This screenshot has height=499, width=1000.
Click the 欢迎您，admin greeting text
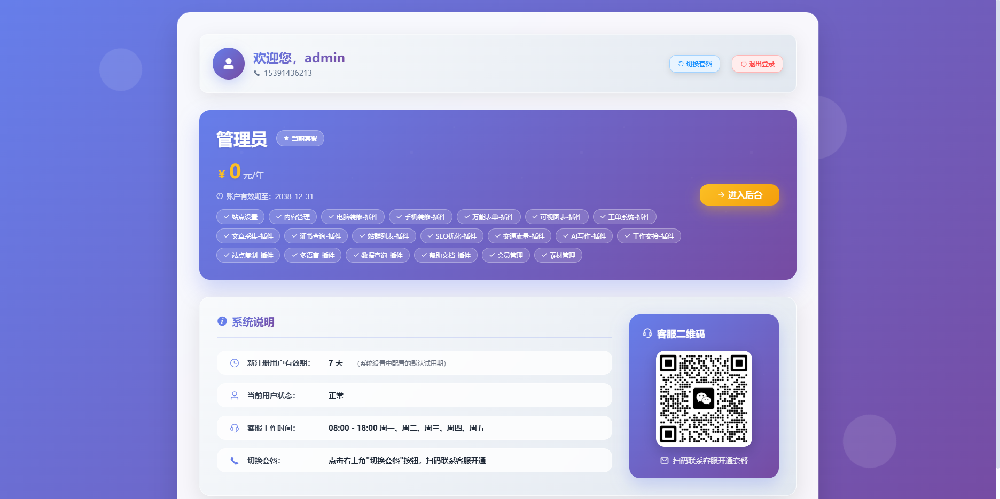(299, 57)
